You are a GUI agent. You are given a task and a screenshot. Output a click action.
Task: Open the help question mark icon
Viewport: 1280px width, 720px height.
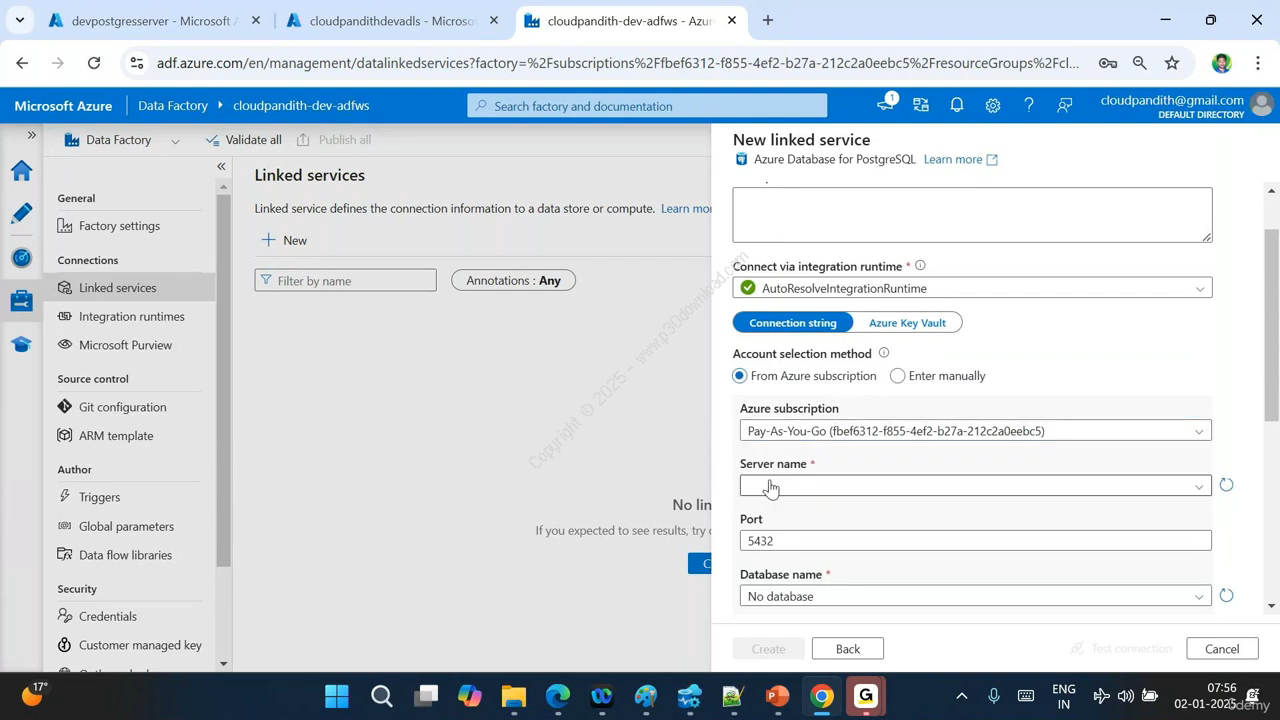point(1029,105)
